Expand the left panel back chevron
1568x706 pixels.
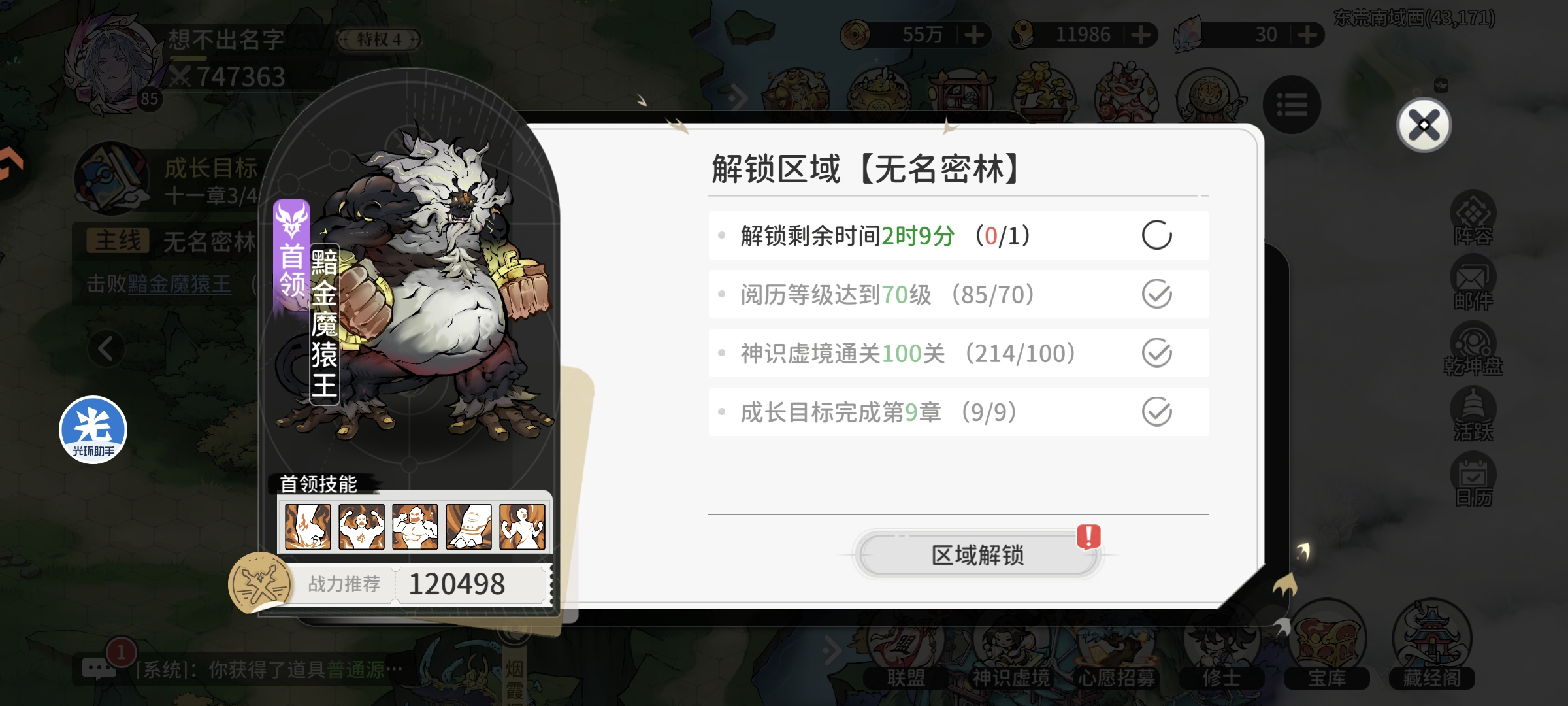(x=106, y=348)
